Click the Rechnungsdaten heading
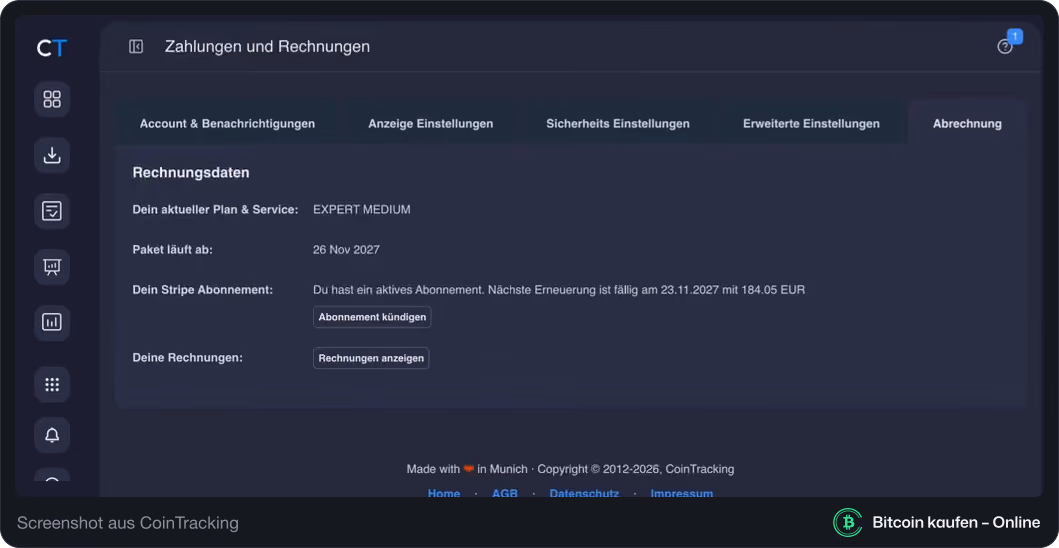1059x548 pixels. (x=191, y=173)
